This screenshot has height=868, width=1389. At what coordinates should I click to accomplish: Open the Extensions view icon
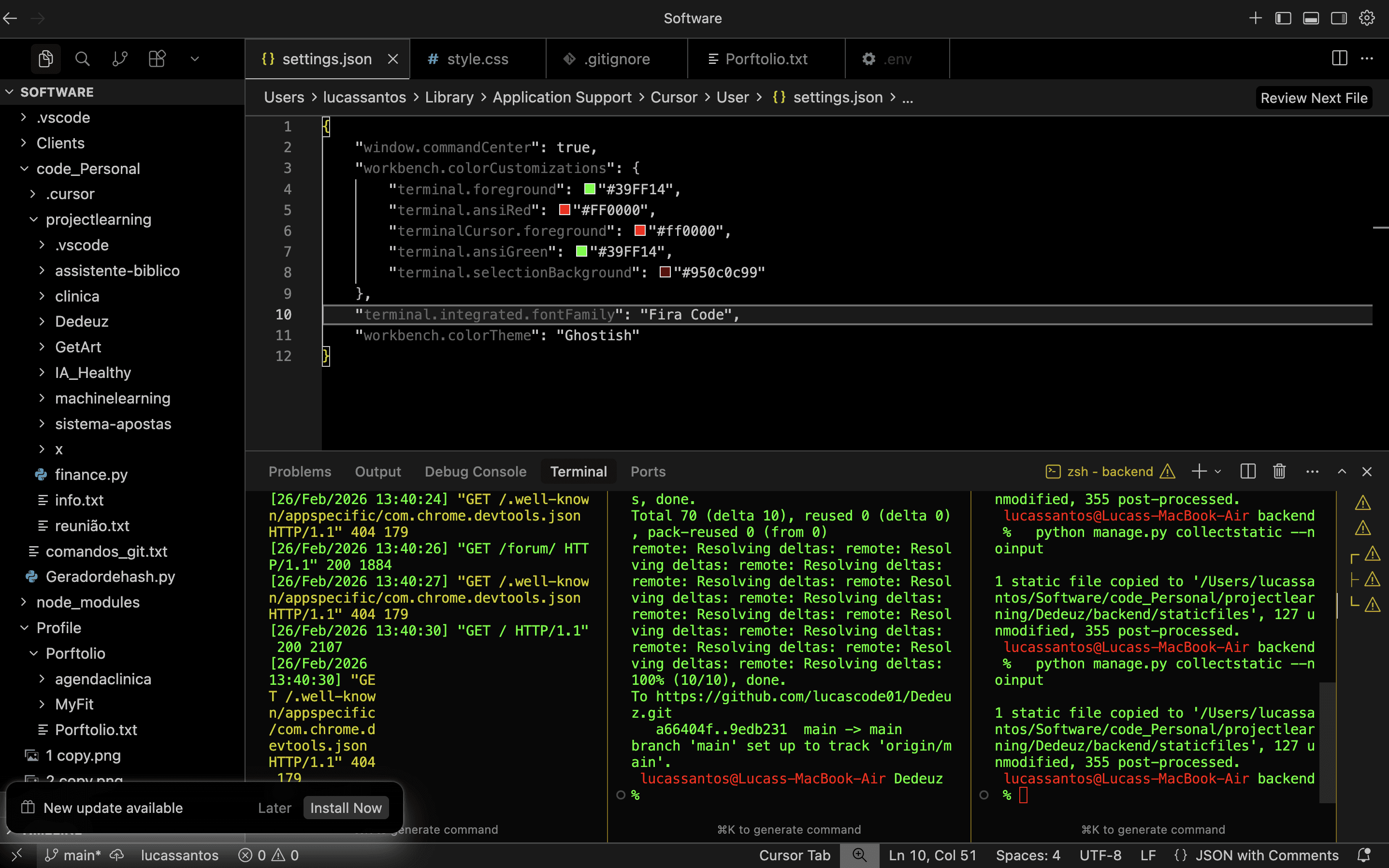[157, 58]
